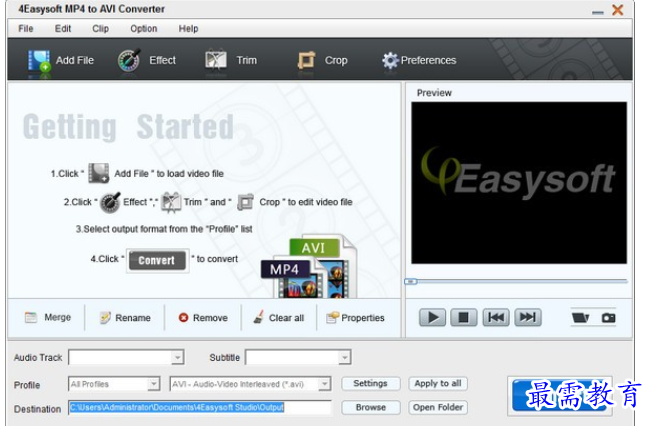Click the Open Folder button

[x=438, y=407]
